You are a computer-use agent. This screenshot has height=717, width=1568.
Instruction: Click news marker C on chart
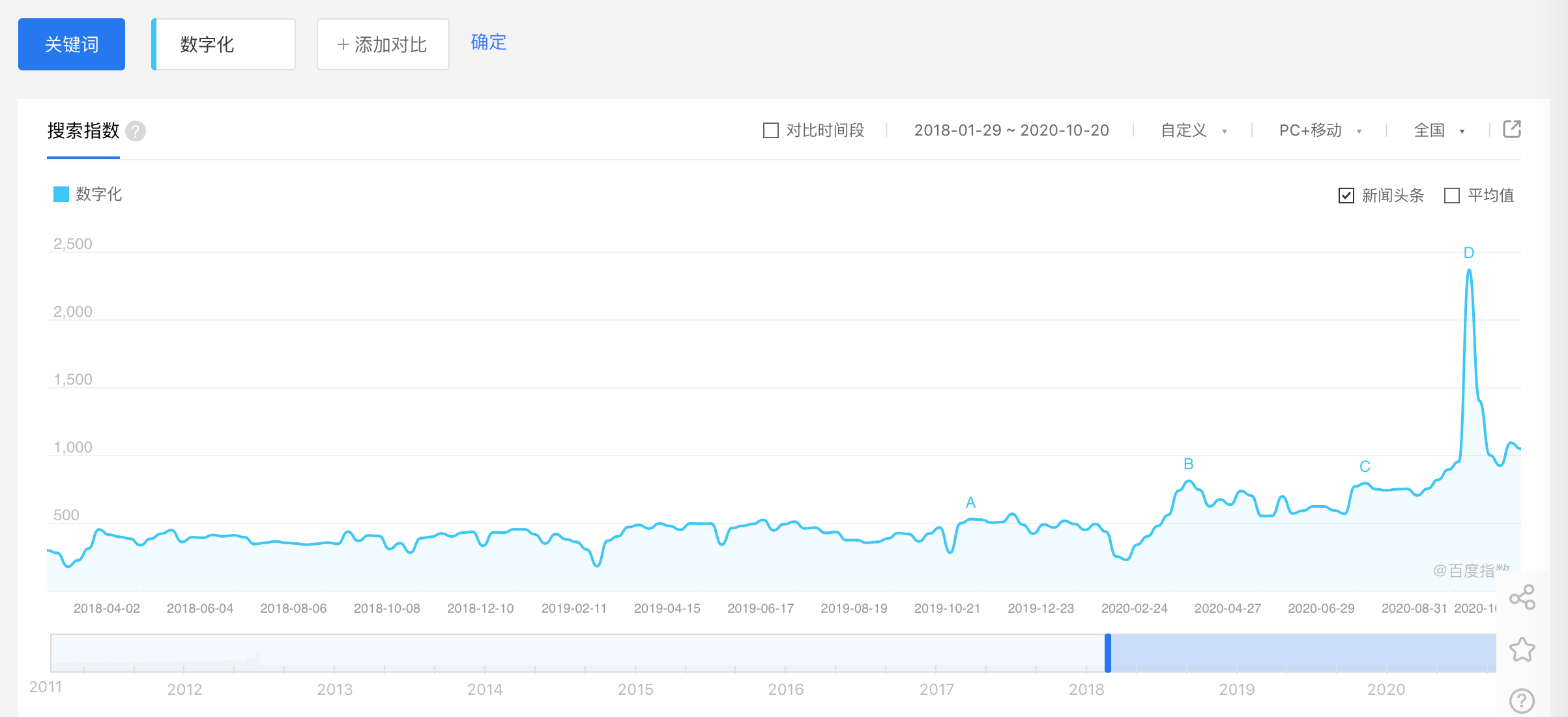pos(1365,467)
